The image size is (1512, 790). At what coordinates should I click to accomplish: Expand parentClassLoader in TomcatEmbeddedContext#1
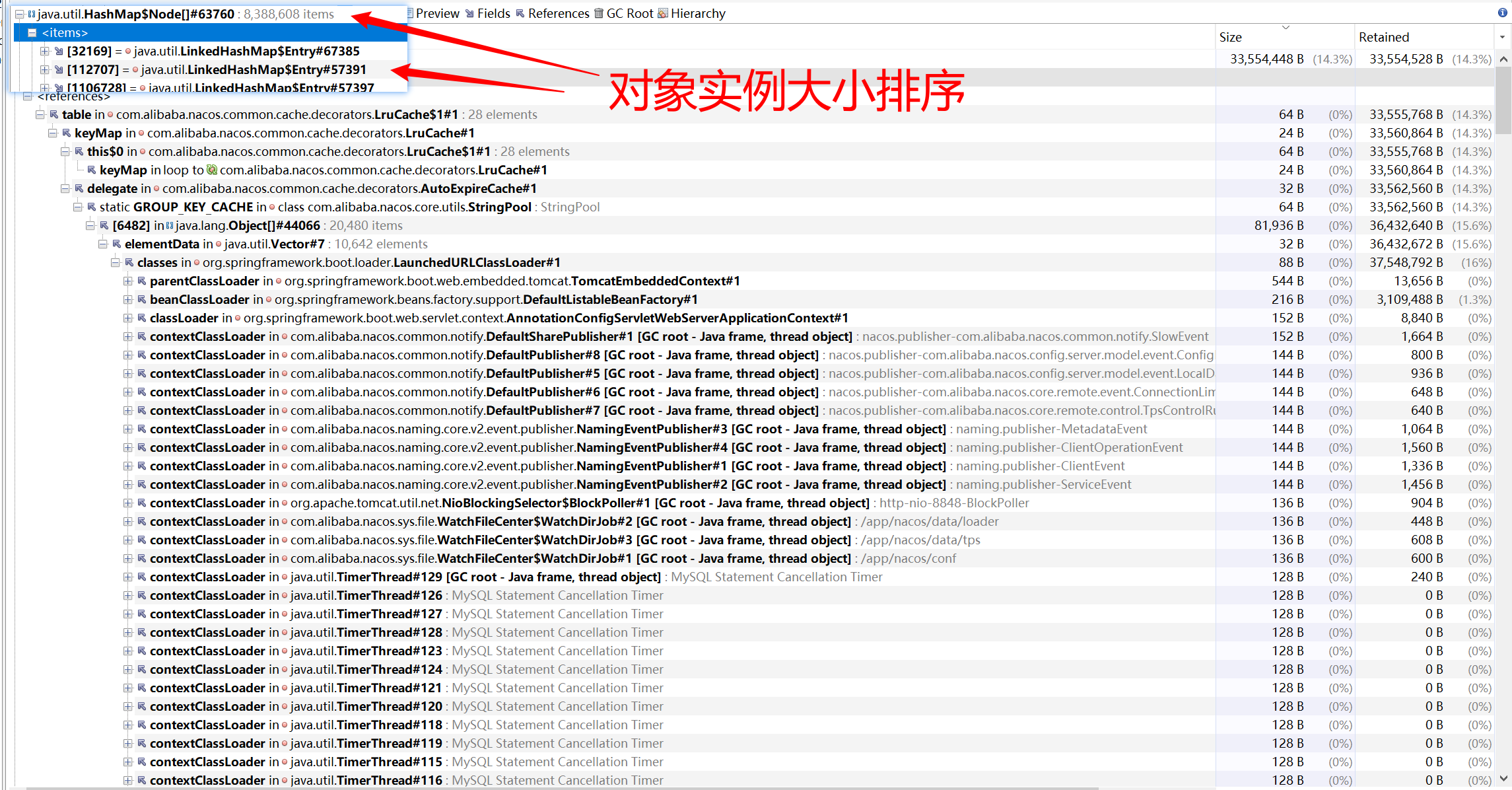[129, 281]
